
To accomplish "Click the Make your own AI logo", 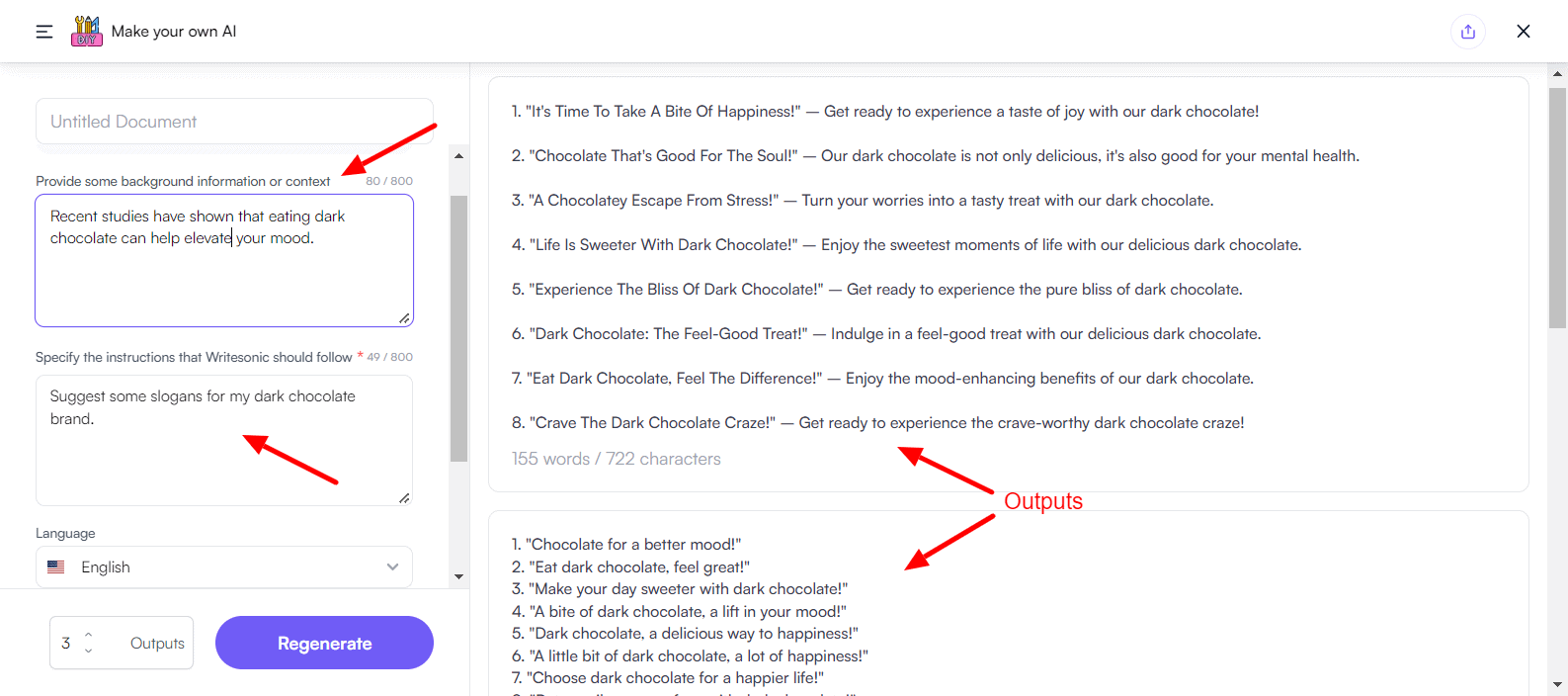I will coord(87,32).
